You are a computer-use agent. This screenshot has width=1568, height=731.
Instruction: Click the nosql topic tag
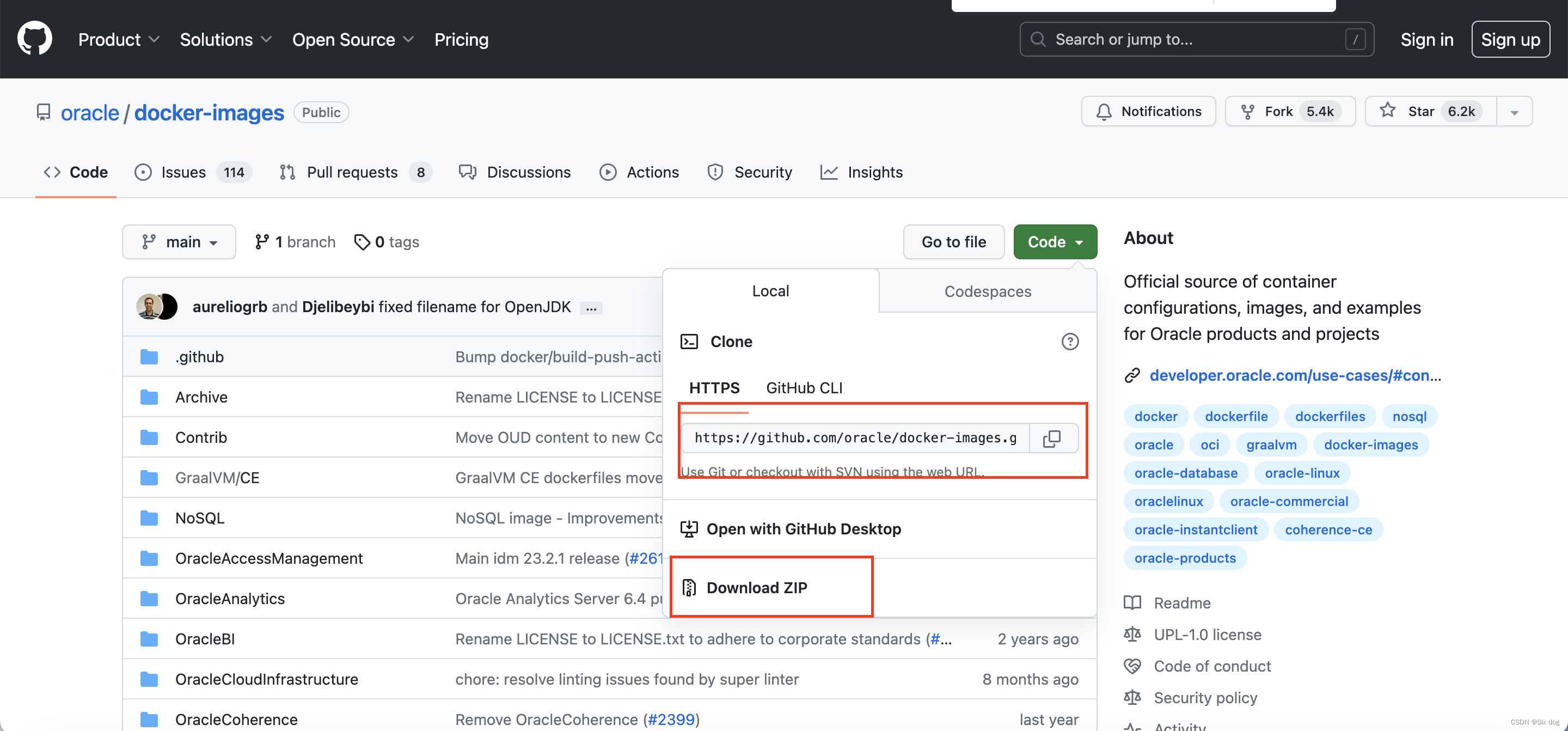coord(1409,417)
